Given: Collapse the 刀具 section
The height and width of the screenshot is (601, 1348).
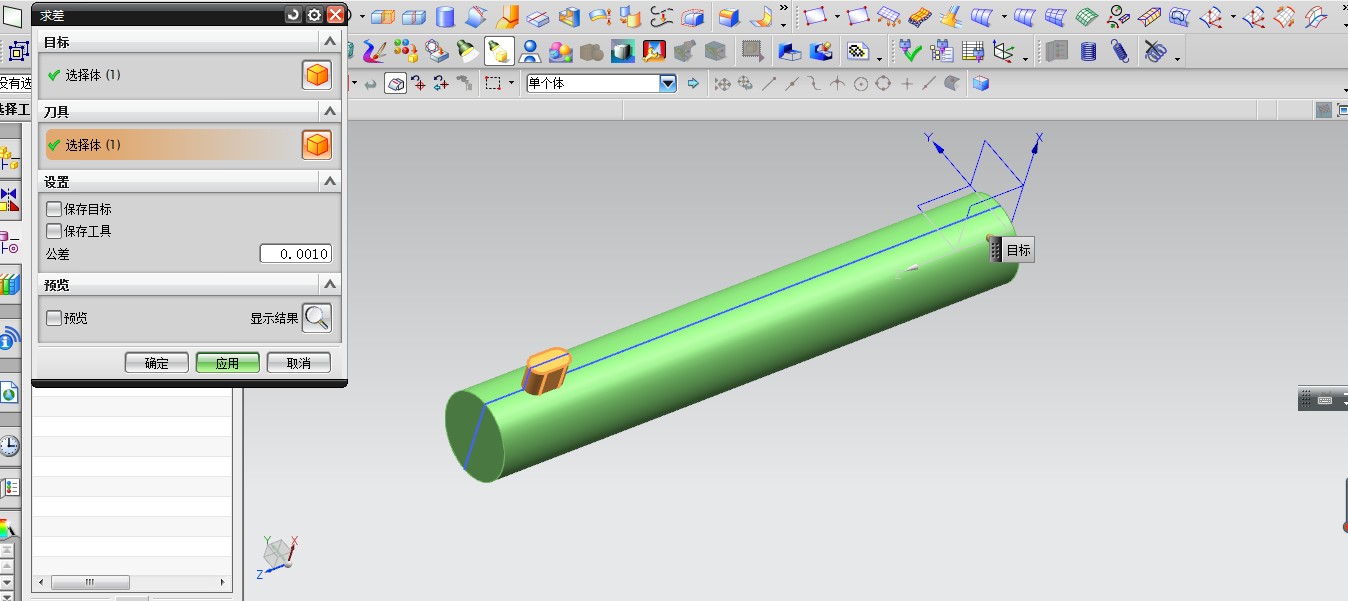Looking at the screenshot, I should pos(330,111).
